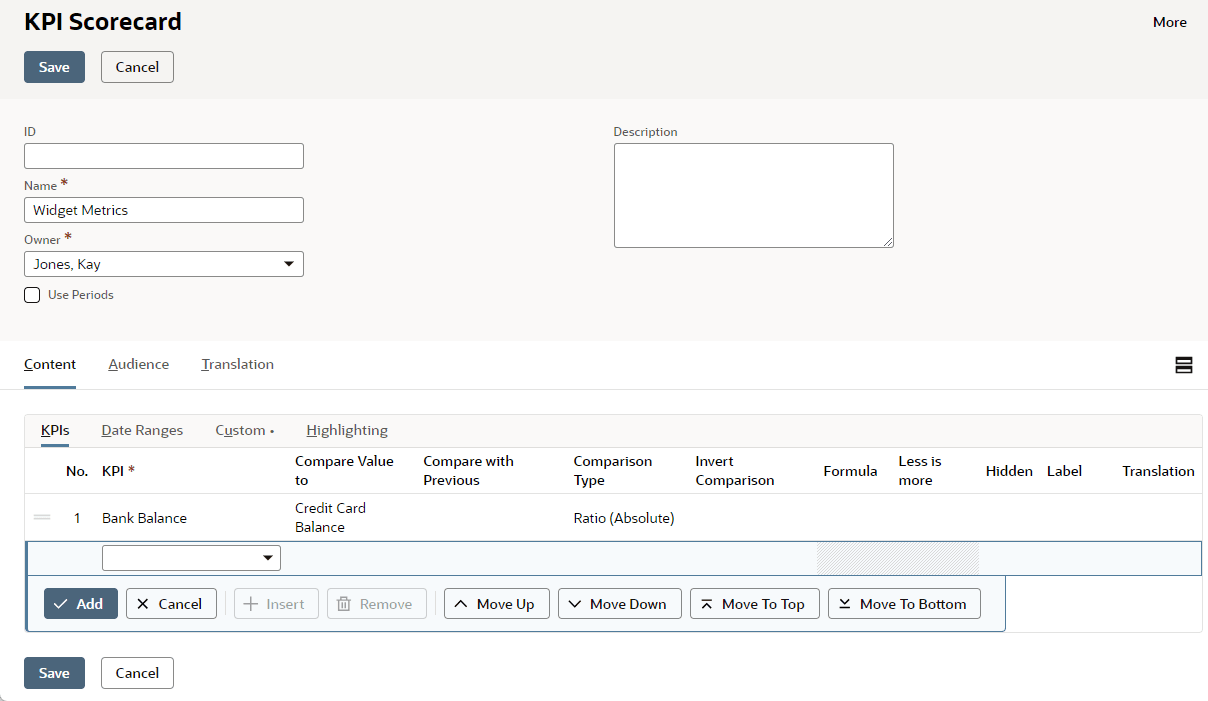The image size is (1208, 701).
Task: Click the top Cancel button next to Save
Action: coord(137,67)
